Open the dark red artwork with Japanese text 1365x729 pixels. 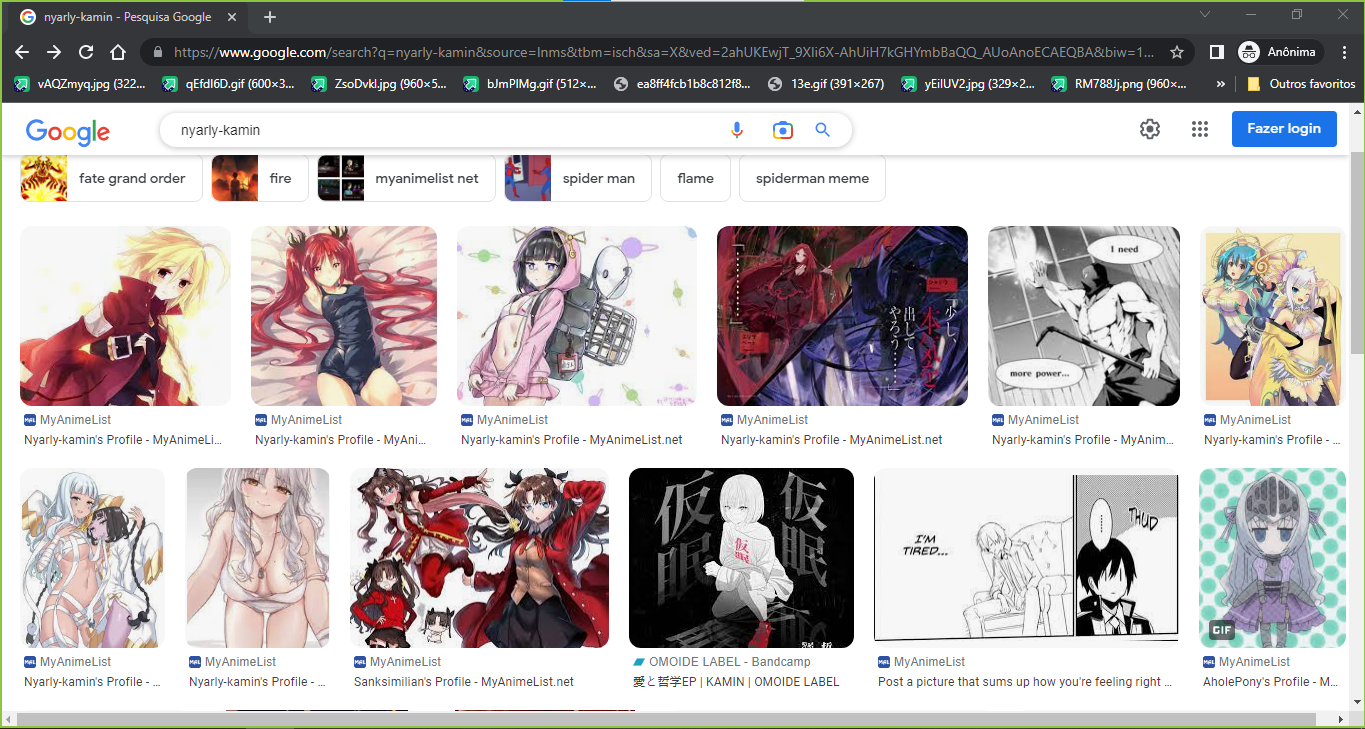click(x=842, y=316)
